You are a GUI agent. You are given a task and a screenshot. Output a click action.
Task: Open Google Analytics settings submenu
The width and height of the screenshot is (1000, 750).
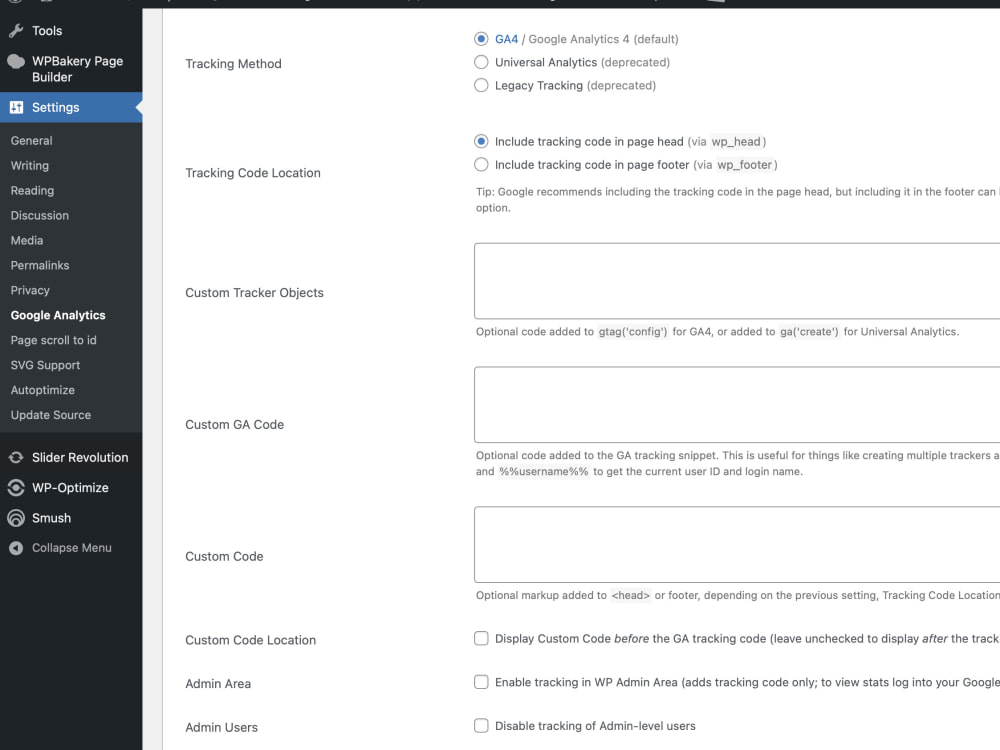pyautogui.click(x=58, y=315)
